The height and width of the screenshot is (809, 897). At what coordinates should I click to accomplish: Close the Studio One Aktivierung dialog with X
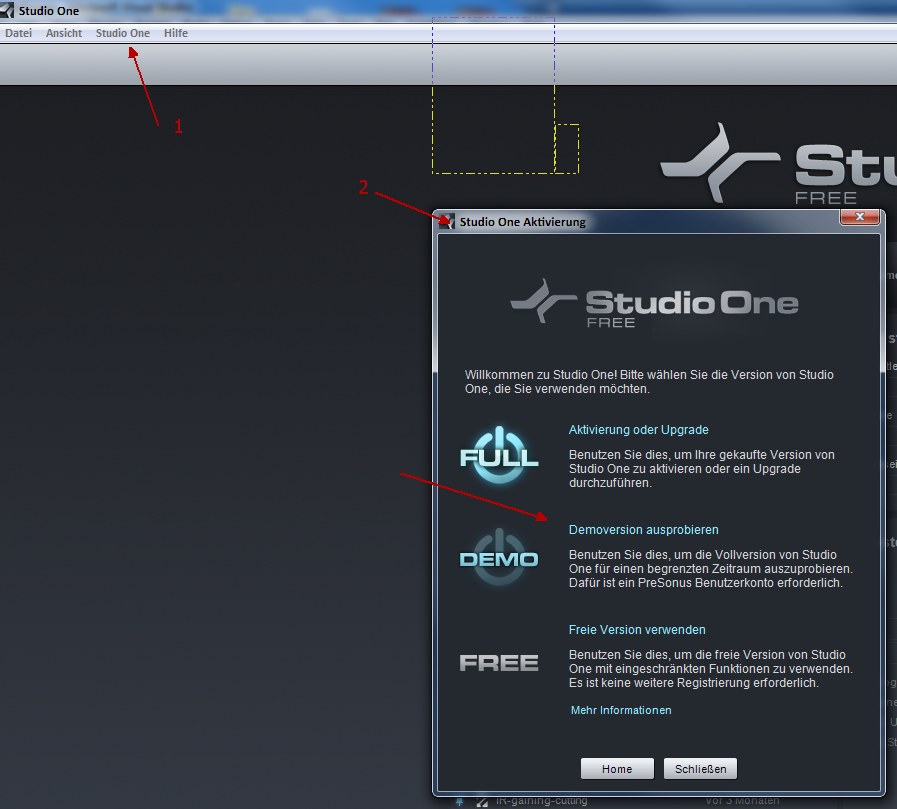(859, 216)
